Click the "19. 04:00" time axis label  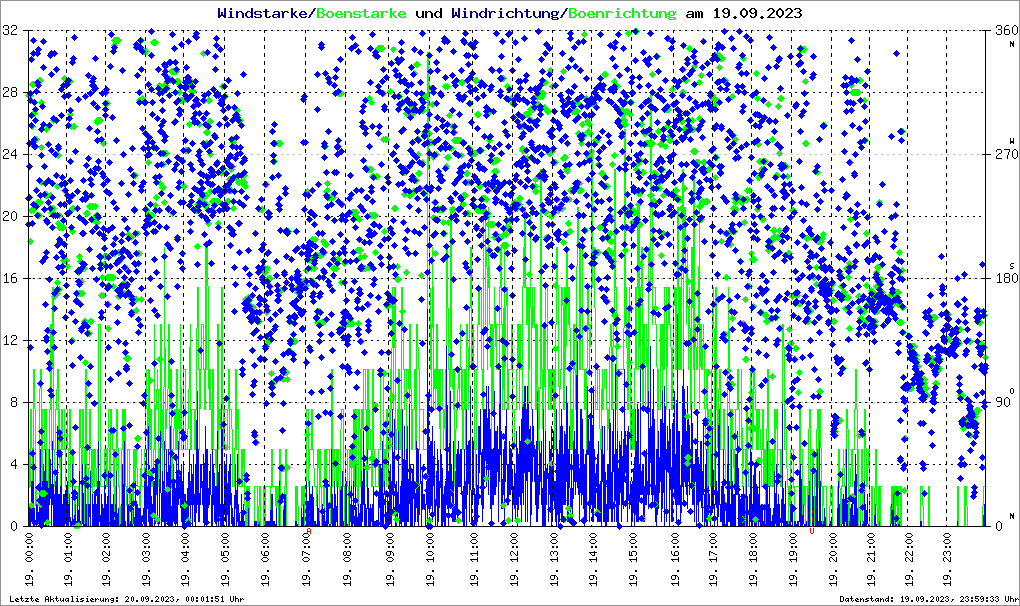(186, 560)
